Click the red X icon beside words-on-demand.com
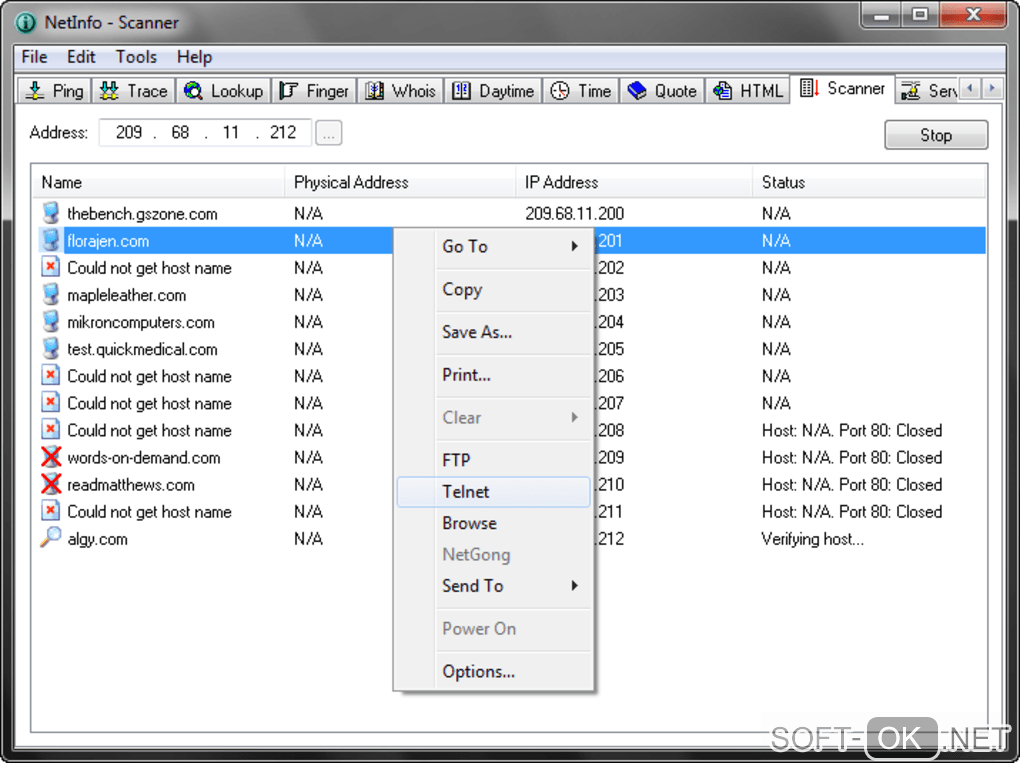Screen dimensions: 1020x763 [51, 457]
